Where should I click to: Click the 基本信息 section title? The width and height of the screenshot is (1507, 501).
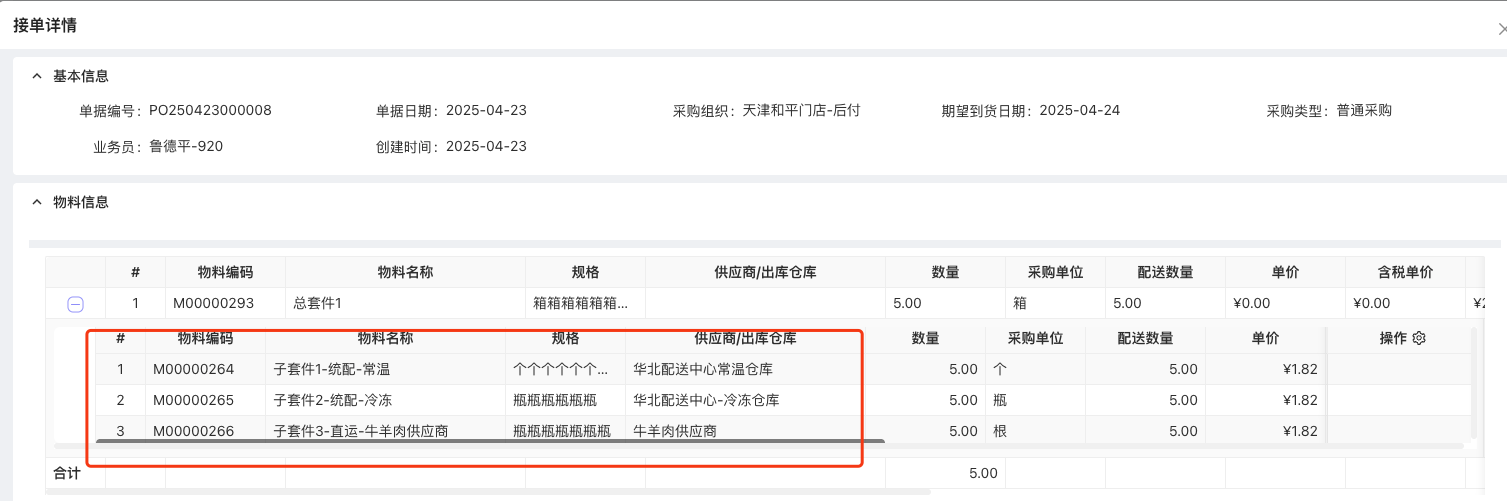[x=81, y=76]
